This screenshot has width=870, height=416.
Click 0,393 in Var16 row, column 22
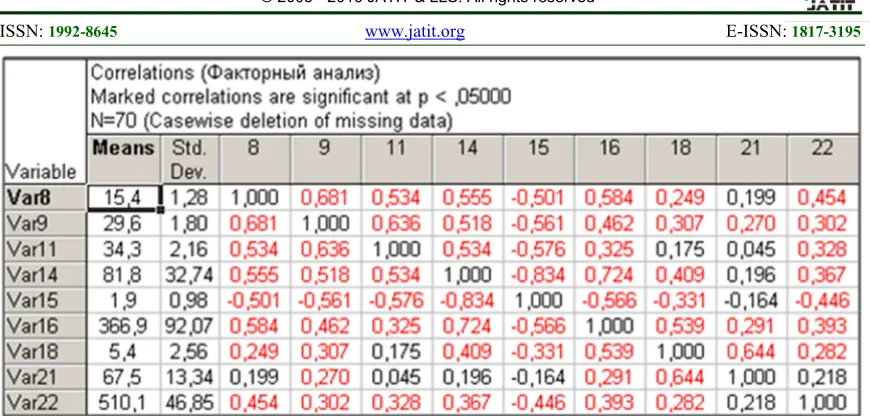822,326
